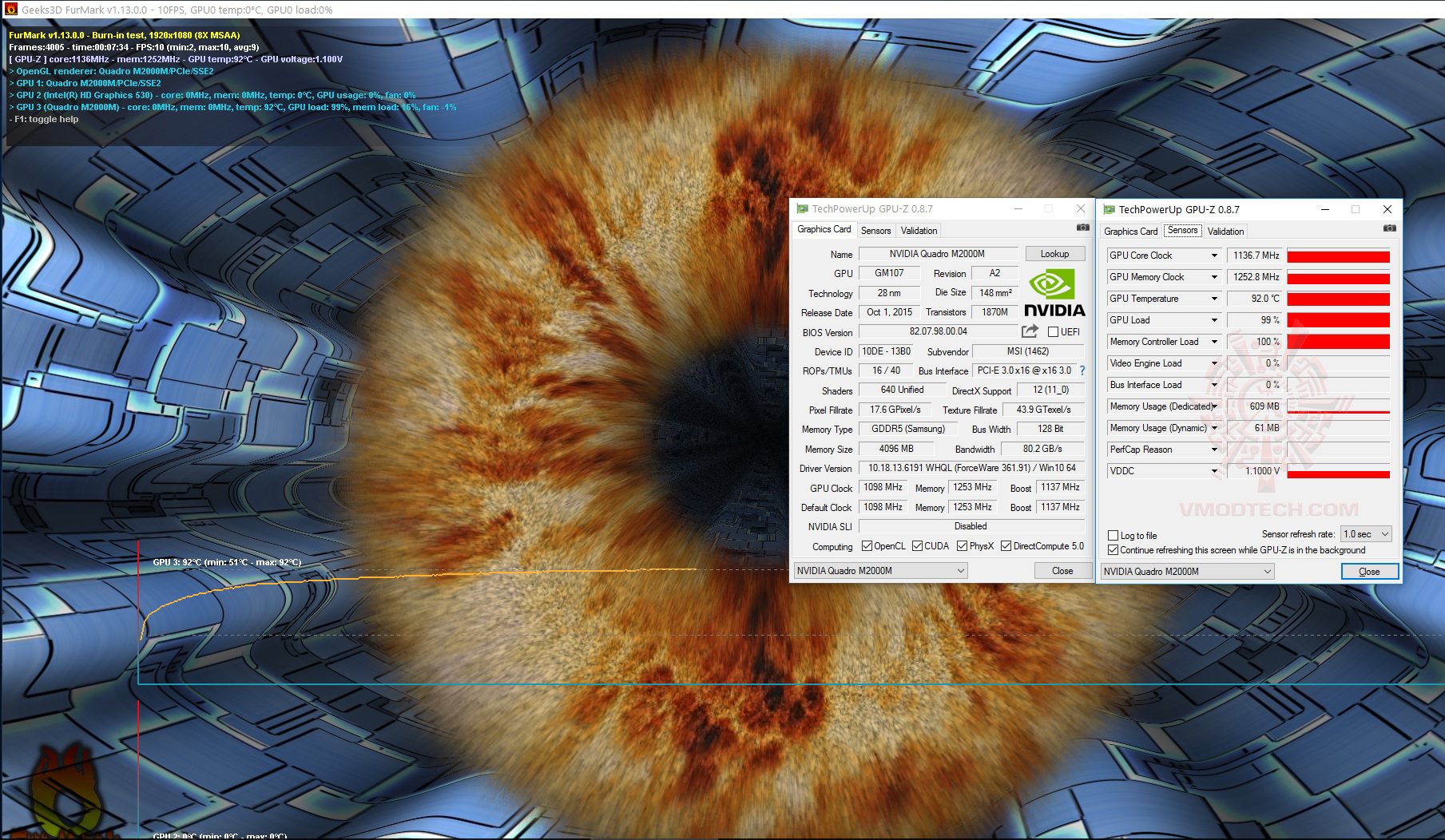Toggle the PhysX checkbox
The height and width of the screenshot is (840, 1445).
pos(962,546)
